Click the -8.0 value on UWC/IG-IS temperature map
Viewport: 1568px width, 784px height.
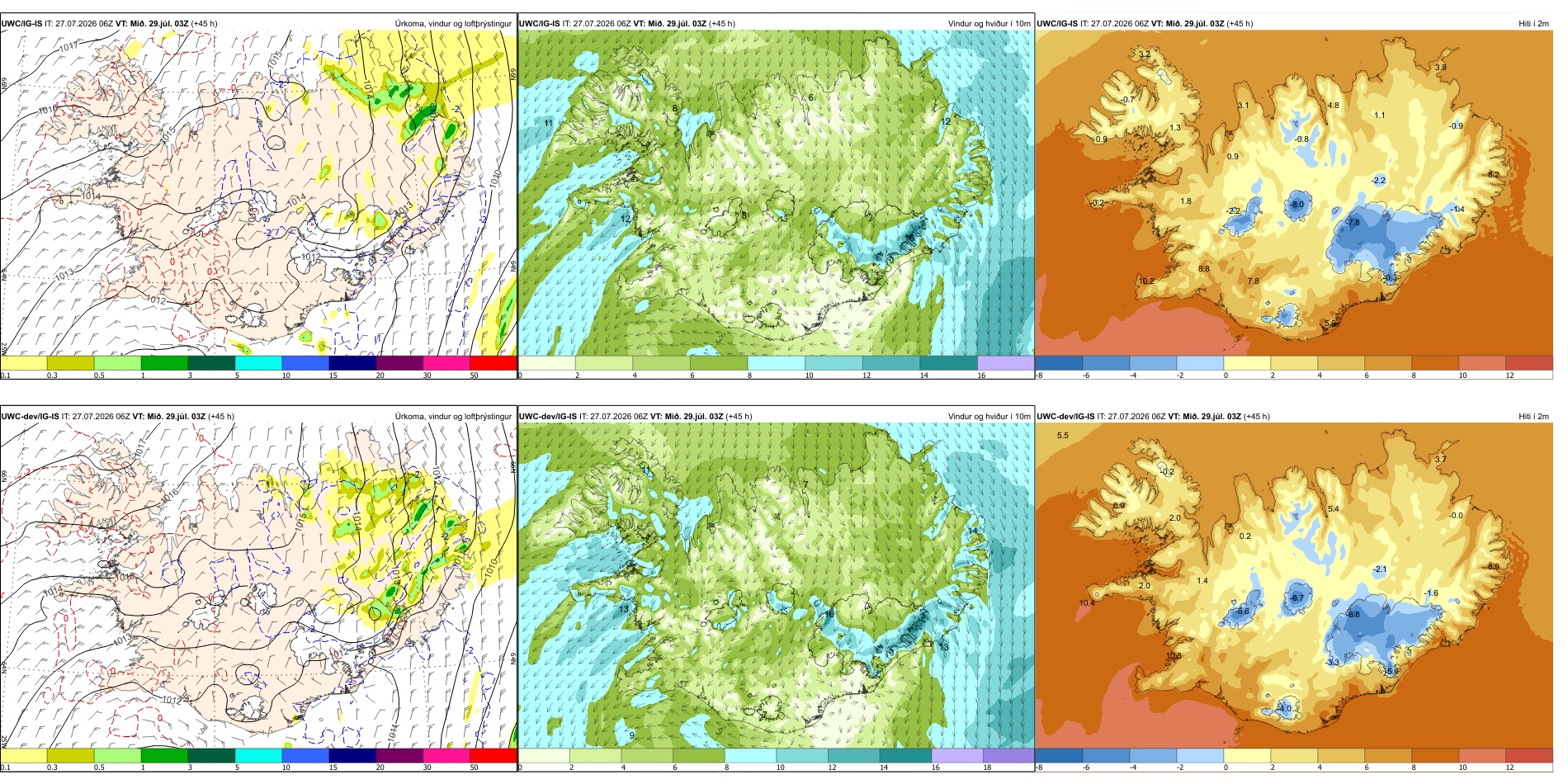click(1297, 204)
